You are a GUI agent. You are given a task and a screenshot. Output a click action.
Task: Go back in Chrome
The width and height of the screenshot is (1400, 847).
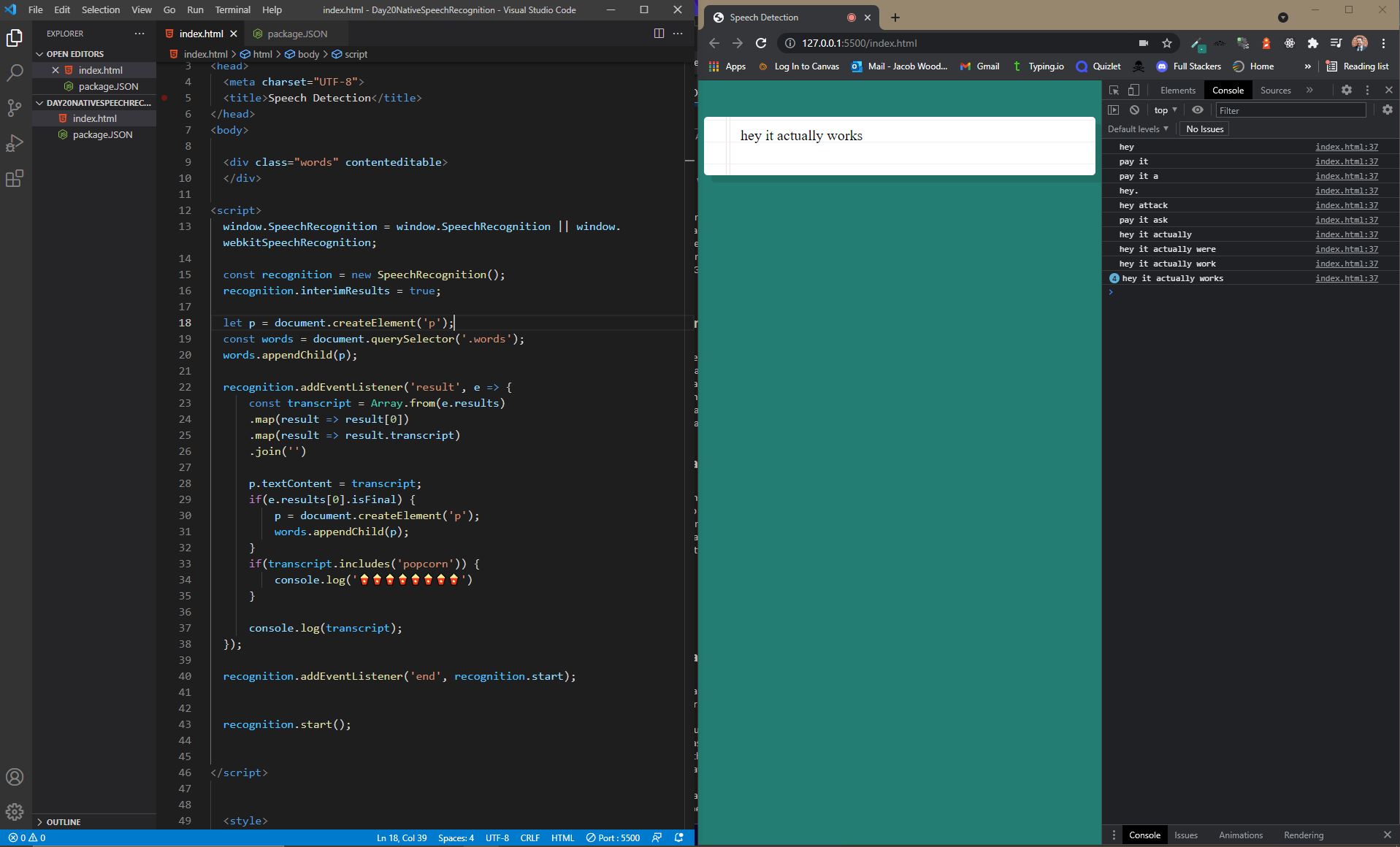(714, 43)
